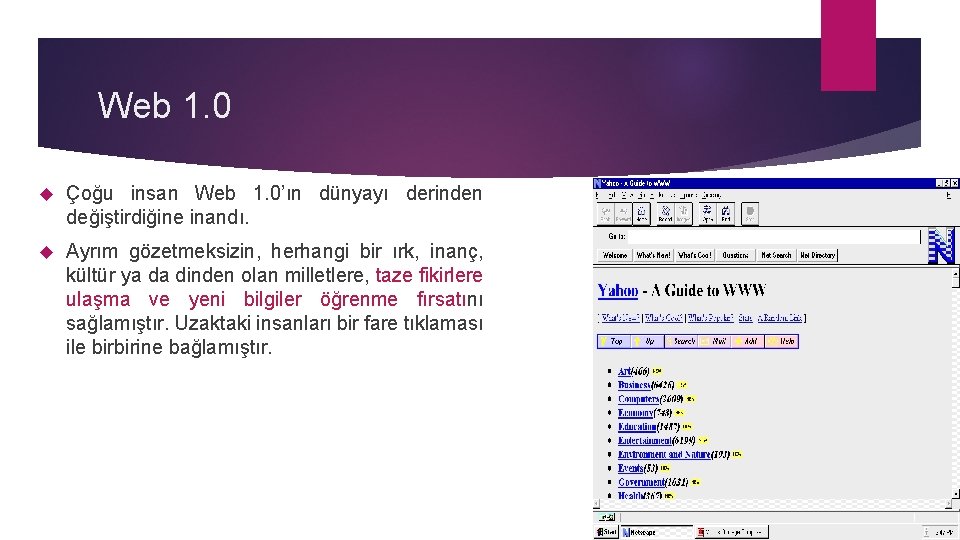Click the Up button in Yahoo navigation bar
The image size is (960, 540).
[x=648, y=341]
